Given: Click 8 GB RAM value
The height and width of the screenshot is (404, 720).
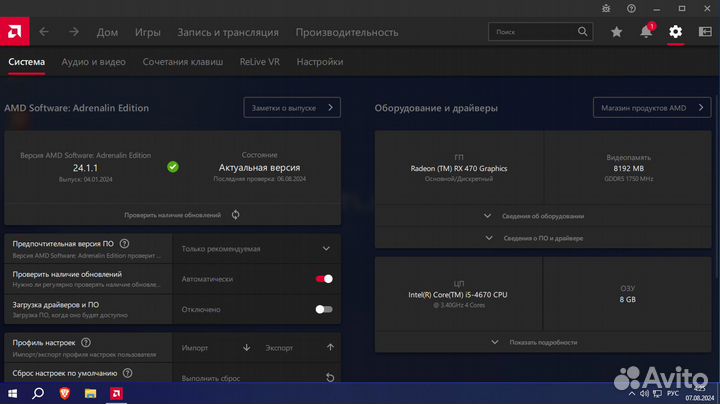Looking at the screenshot, I should coord(628,299).
